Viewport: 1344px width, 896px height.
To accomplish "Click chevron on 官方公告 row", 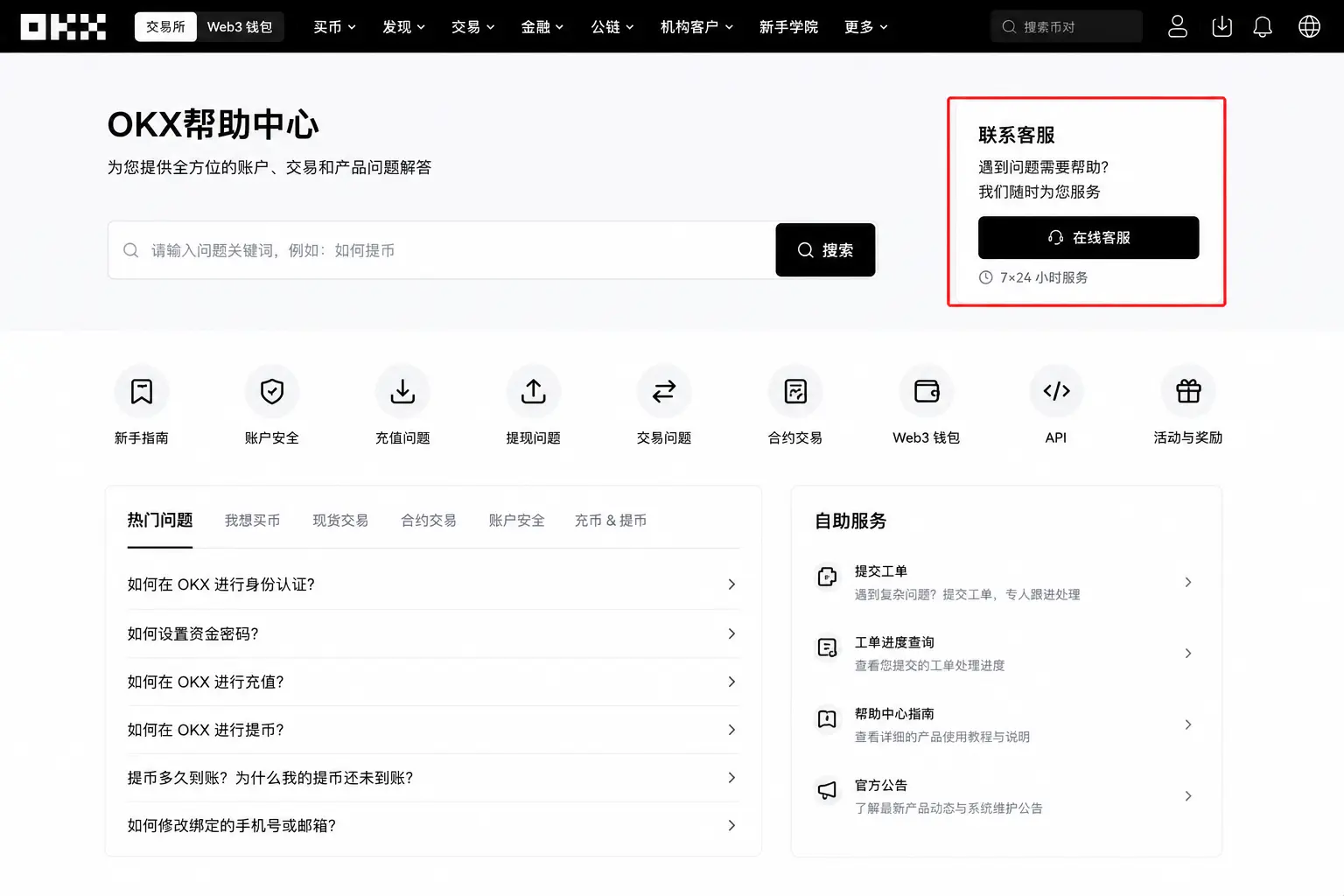I will (x=1188, y=796).
